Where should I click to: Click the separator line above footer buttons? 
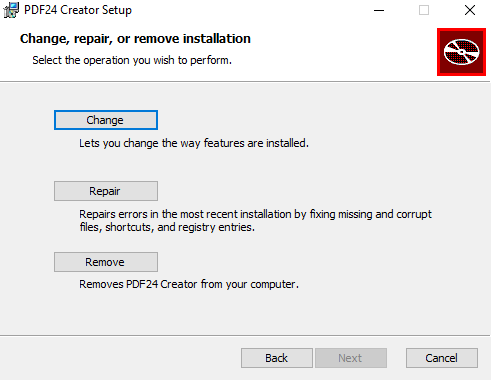245,335
